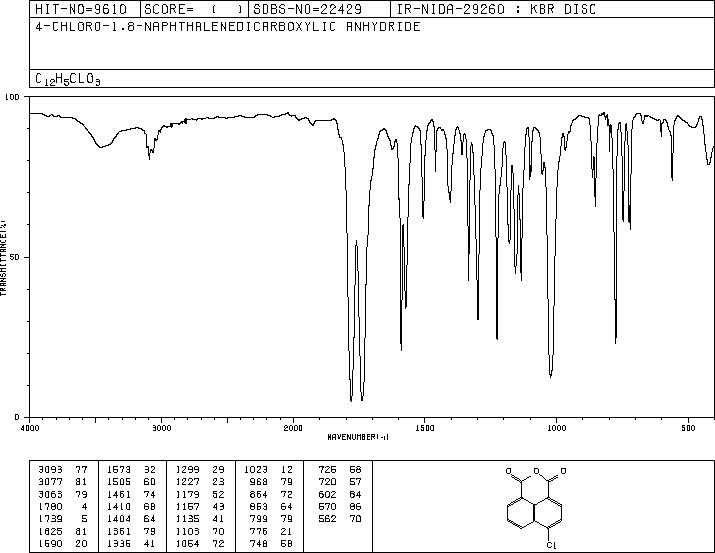
Task: Click peak table entry 3077
Action: click(x=51, y=482)
